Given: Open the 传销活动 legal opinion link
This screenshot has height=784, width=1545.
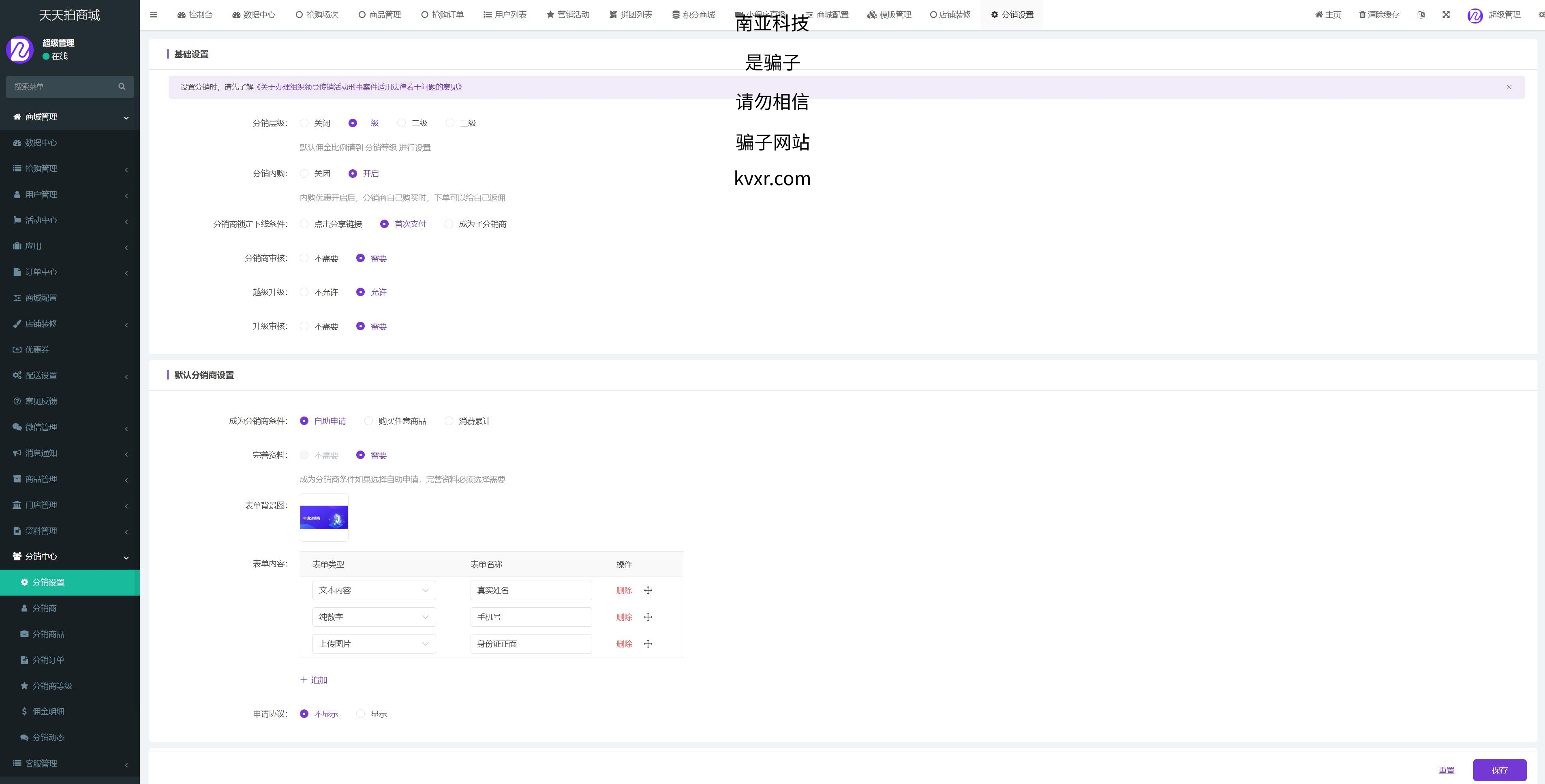Looking at the screenshot, I should point(359,87).
